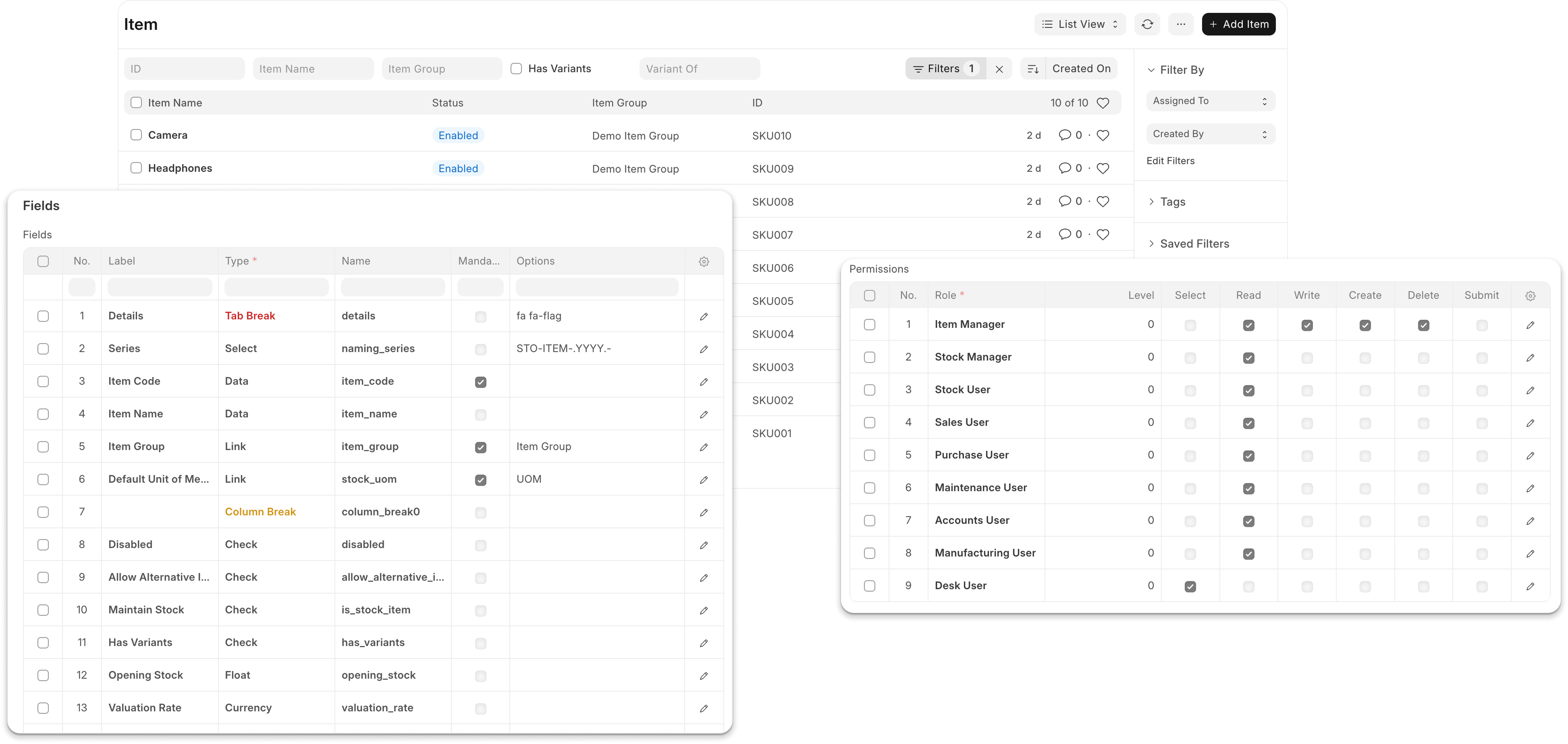
Task: Open Permissions table settings gear icon
Action: (1530, 296)
